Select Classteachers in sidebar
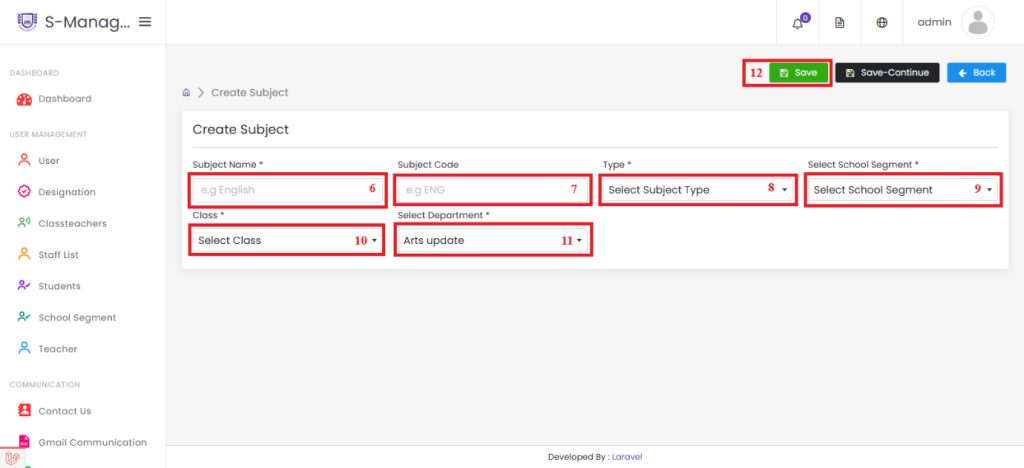 pyautogui.click(x=62, y=223)
